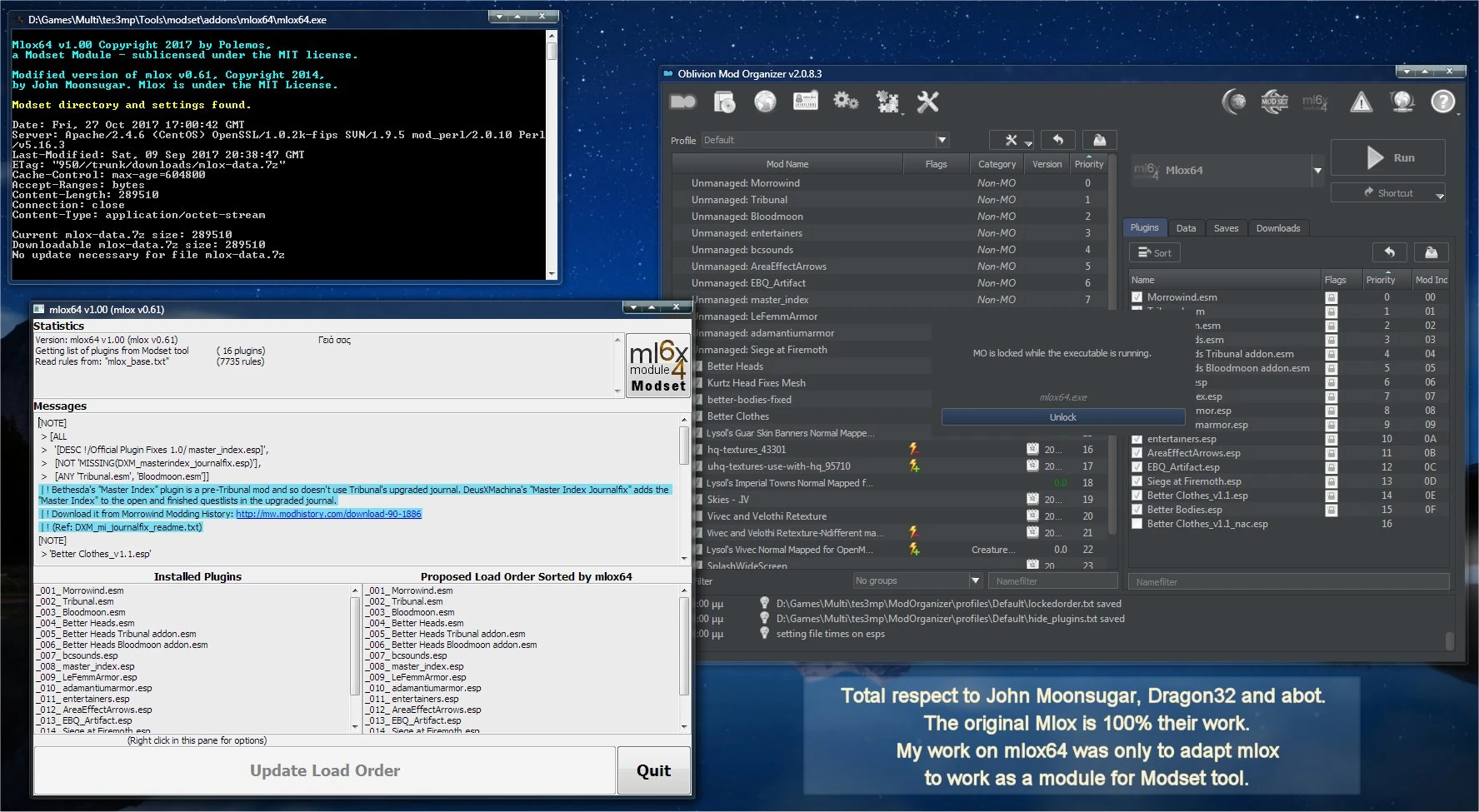This screenshot has width=1479, height=812.
Task: Switch to the Data tab
Action: [x=1186, y=228]
